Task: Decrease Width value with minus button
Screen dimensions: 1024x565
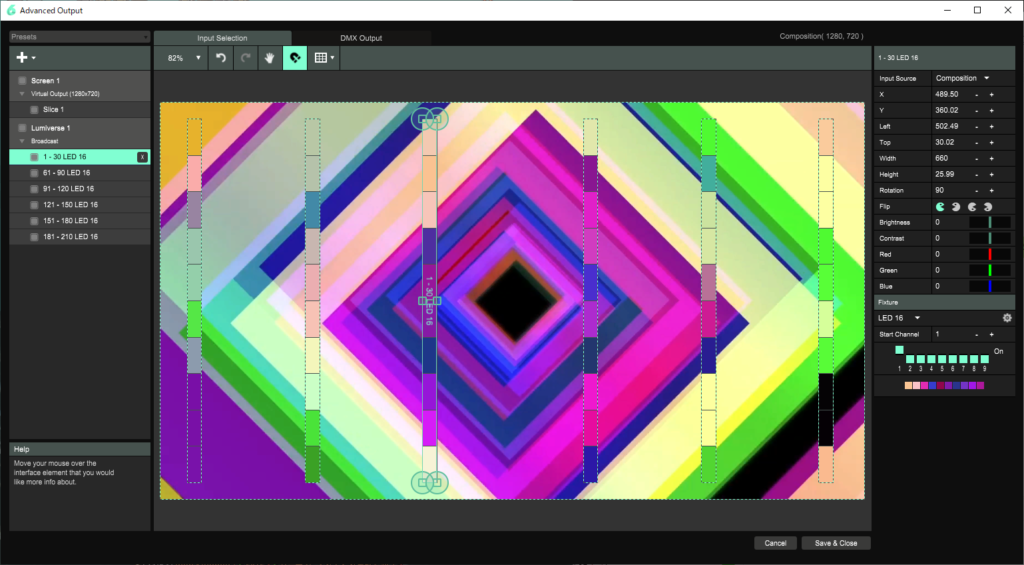Action: [x=977, y=159]
